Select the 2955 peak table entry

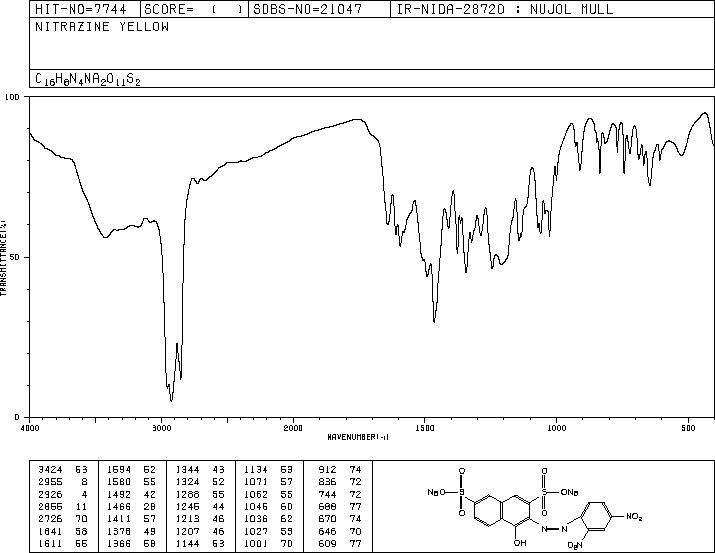(63, 482)
